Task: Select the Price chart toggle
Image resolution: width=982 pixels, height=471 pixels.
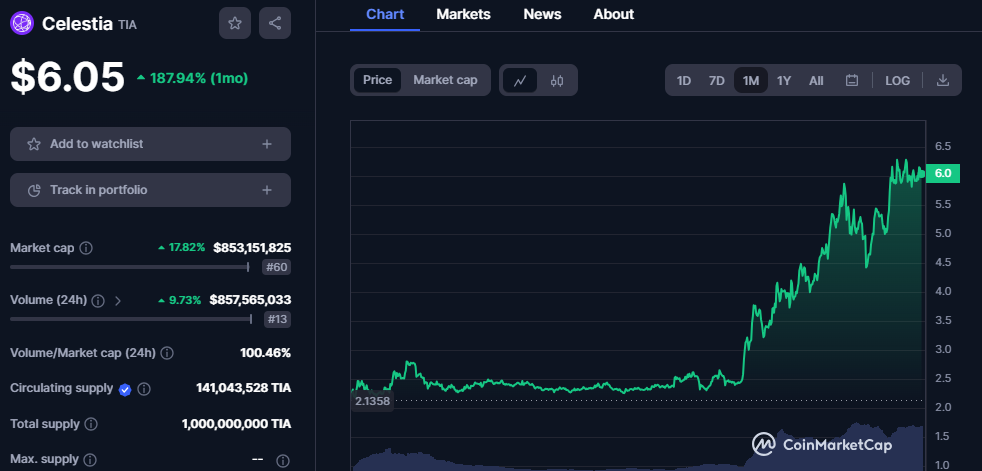Action: click(x=377, y=80)
